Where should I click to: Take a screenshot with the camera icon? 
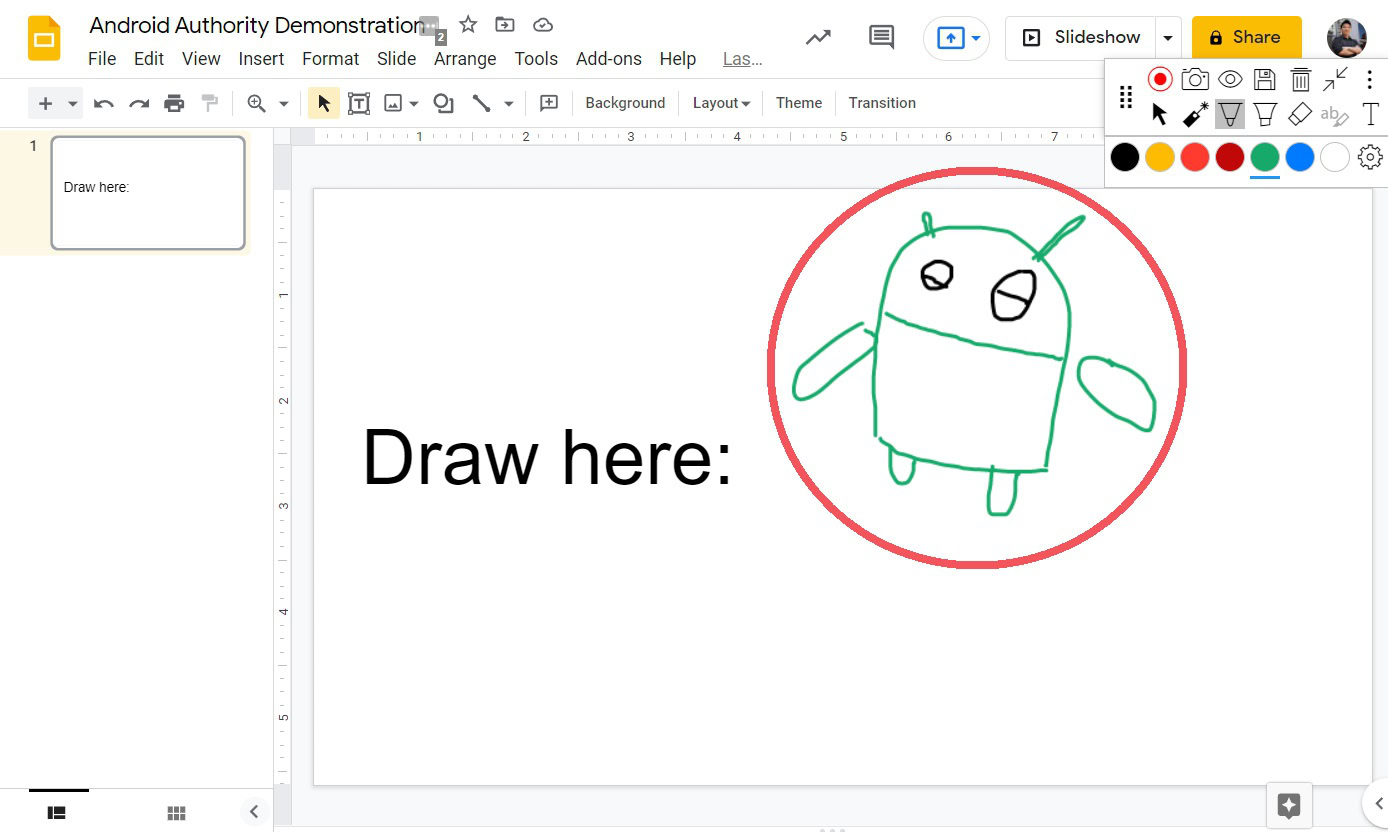coord(1195,79)
